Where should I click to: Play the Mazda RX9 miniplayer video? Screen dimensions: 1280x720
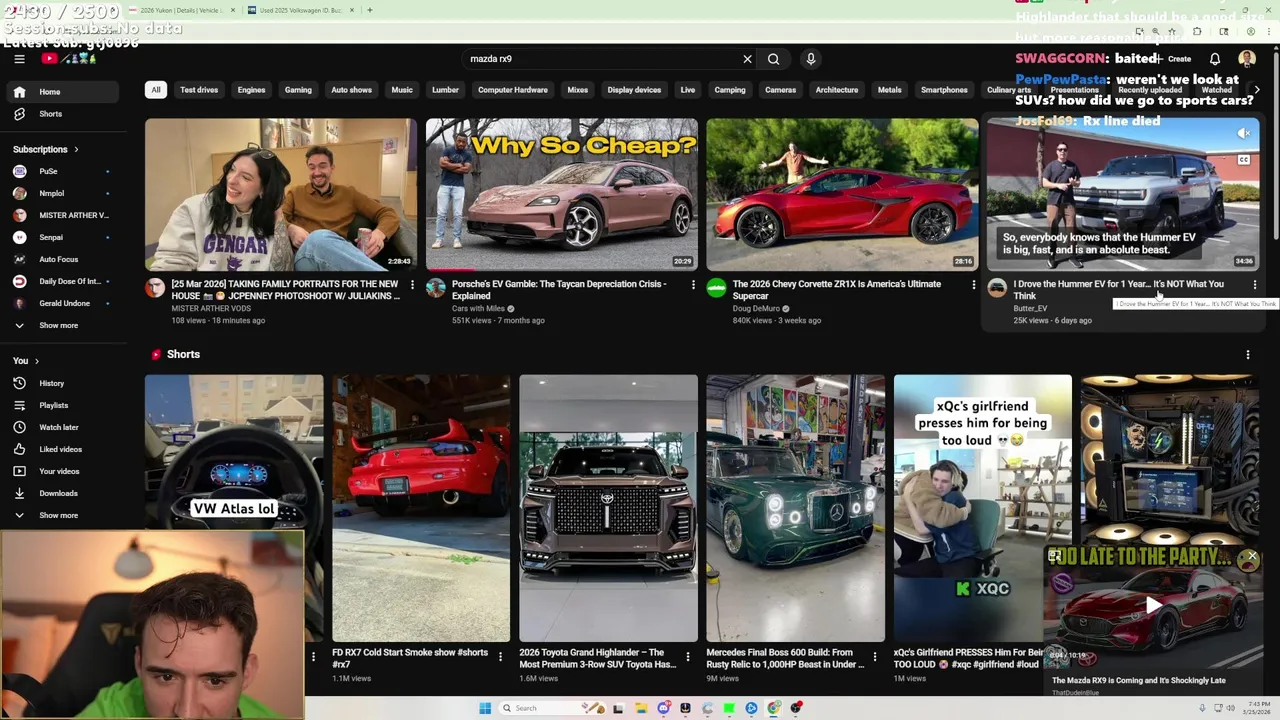click(x=1153, y=605)
